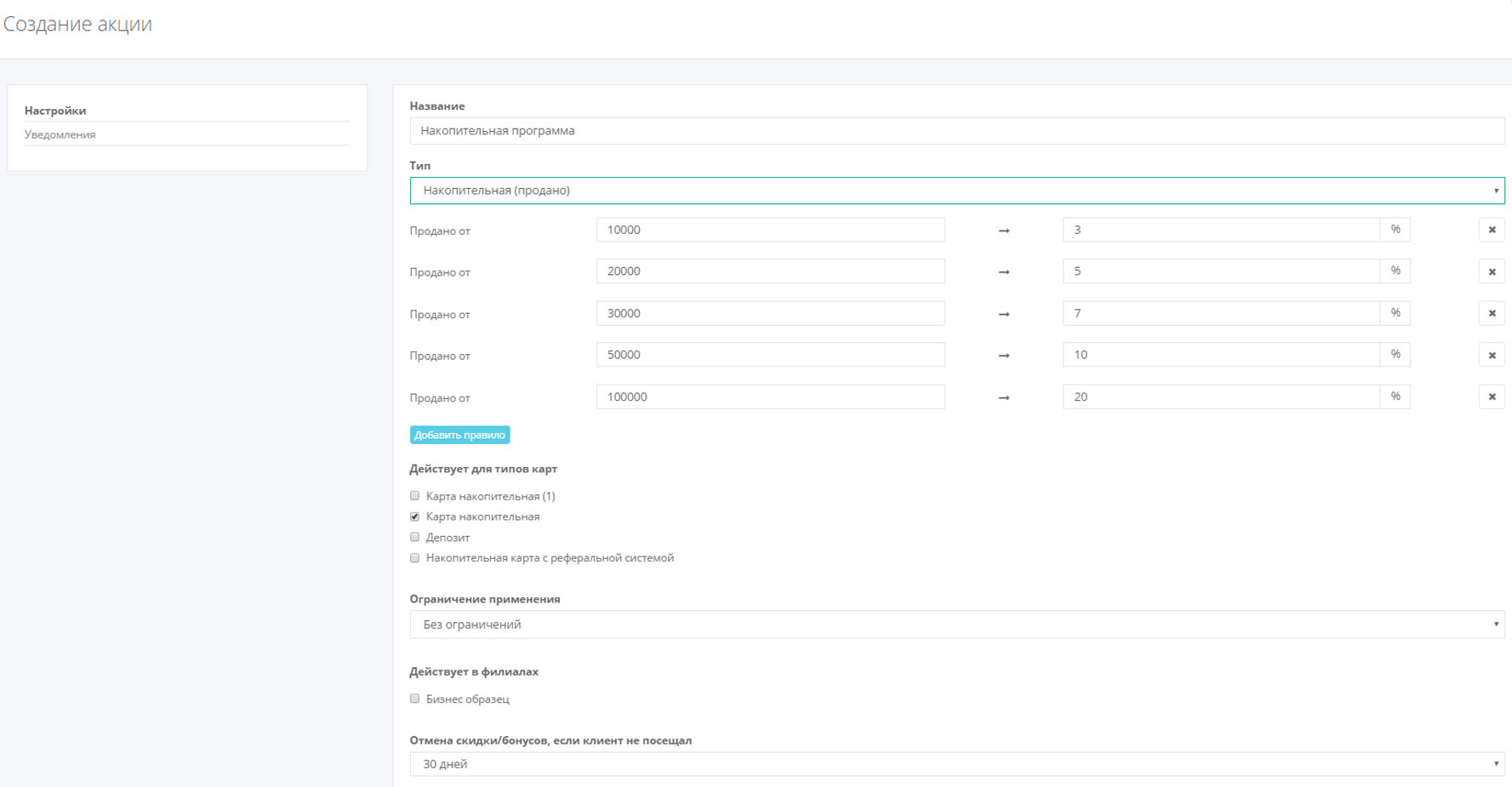Focus the amount field with 50000
Image resolution: width=1512 pixels, height=787 pixels.
point(771,355)
